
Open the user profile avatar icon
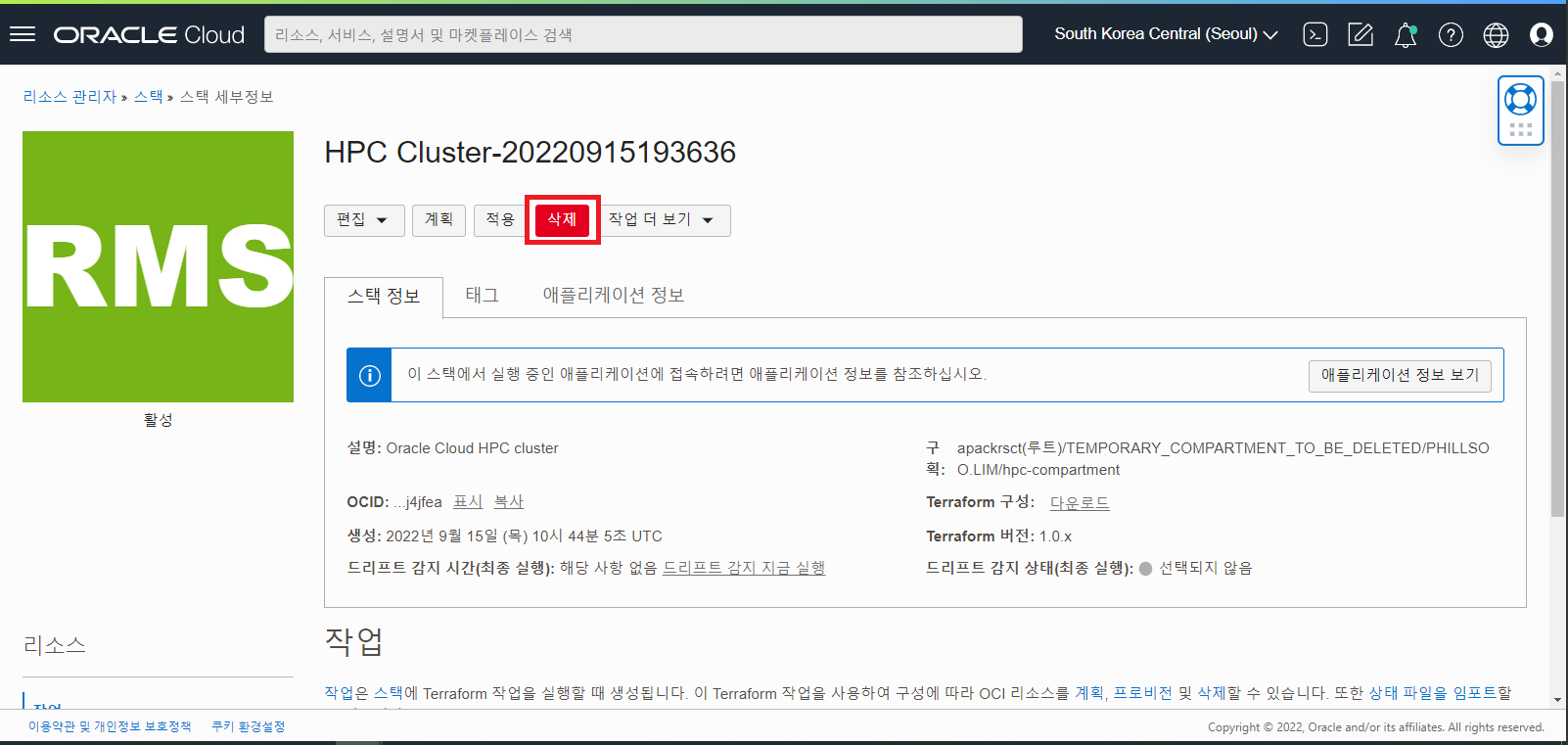[1541, 34]
